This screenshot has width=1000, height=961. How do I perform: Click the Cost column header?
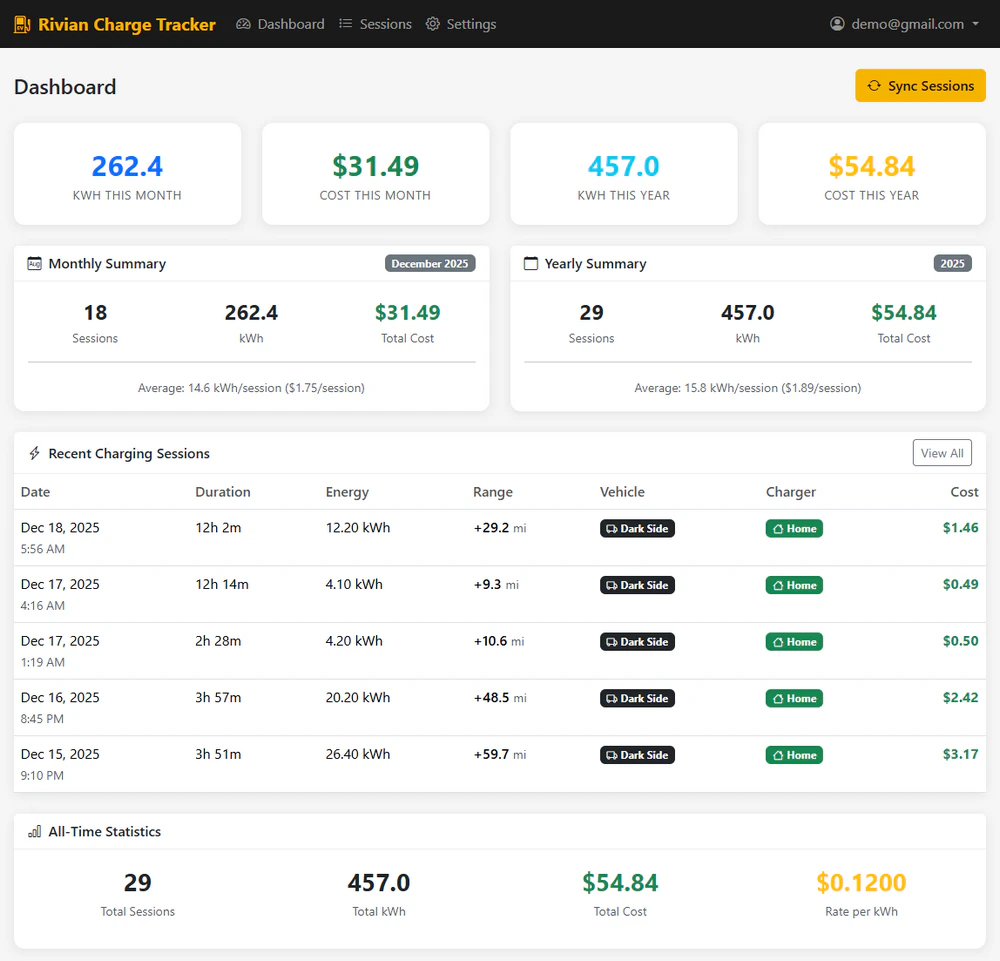964,492
